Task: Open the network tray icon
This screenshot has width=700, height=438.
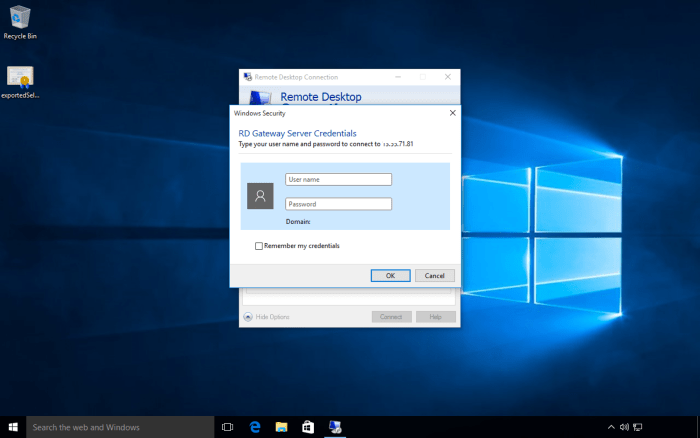Action: (638, 427)
